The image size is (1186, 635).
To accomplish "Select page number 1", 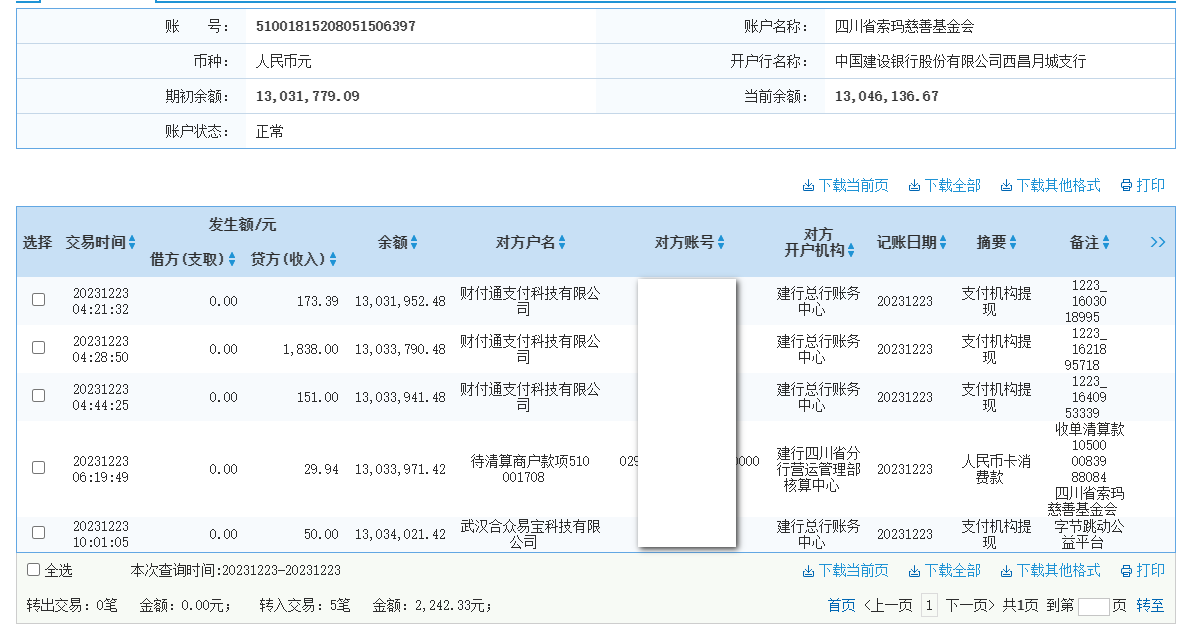I will (929, 606).
